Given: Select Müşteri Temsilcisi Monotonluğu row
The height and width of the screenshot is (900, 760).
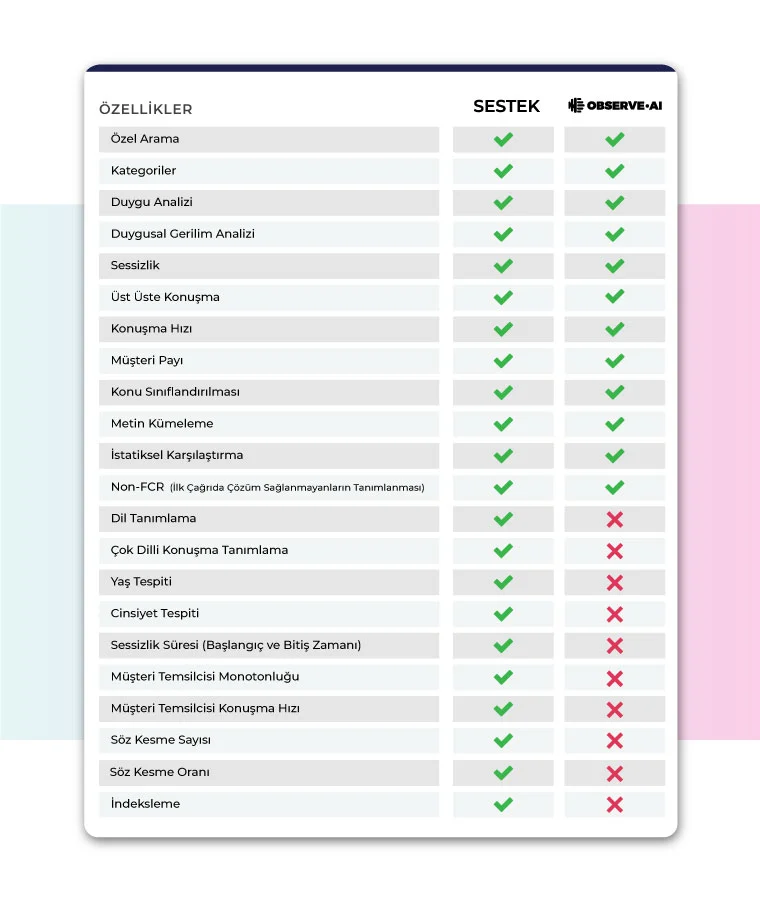Looking at the screenshot, I should [269, 677].
